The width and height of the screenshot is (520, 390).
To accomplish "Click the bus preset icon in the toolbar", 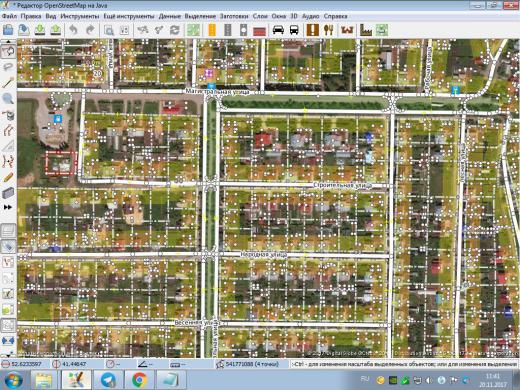I will (x=294, y=30).
